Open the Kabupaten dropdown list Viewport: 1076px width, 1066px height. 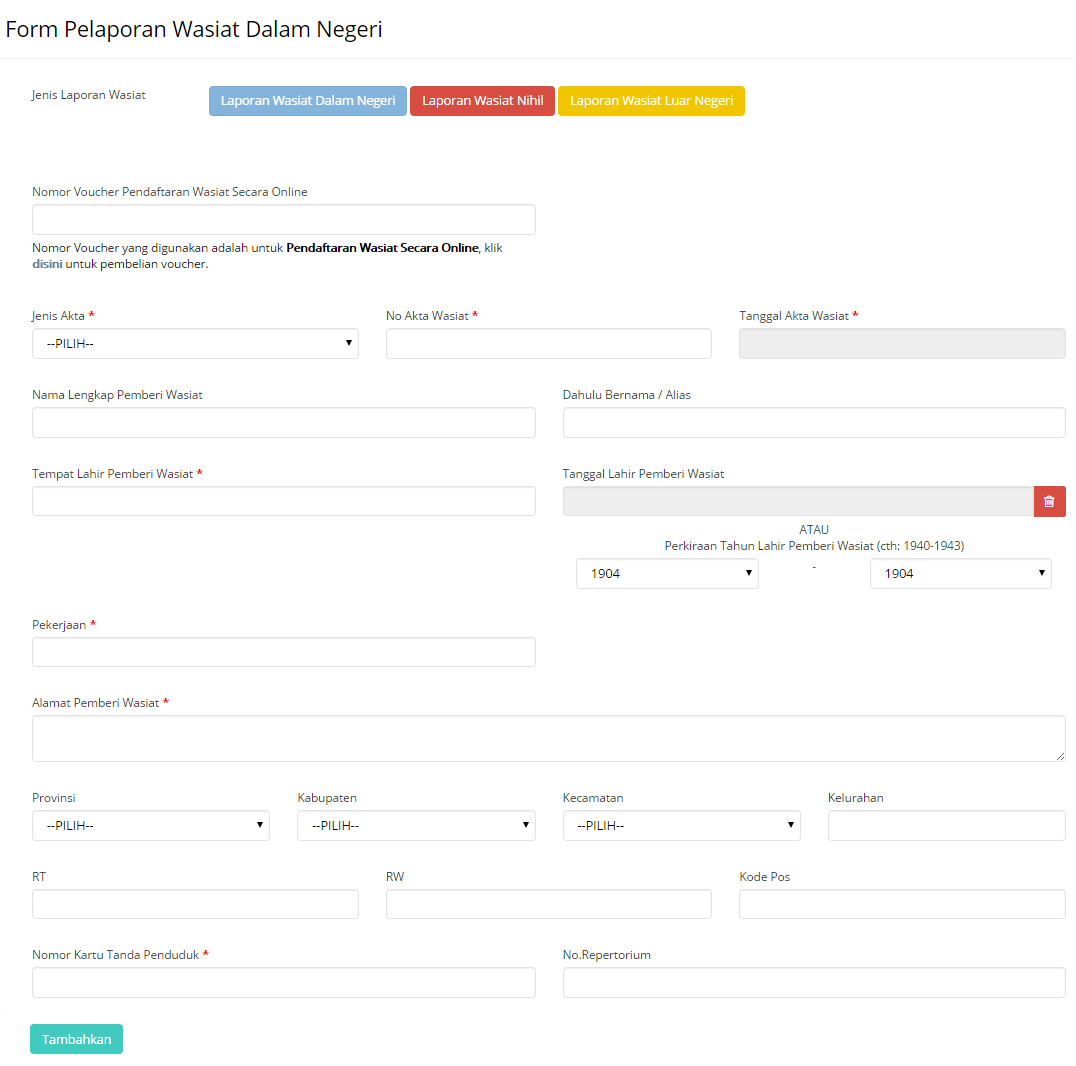click(415, 825)
